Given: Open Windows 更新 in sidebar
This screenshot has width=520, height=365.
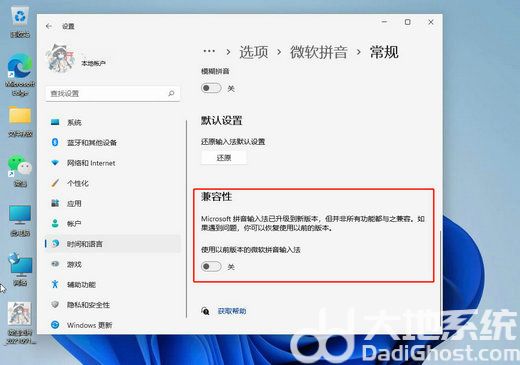Looking at the screenshot, I should pyautogui.click(x=113, y=325).
